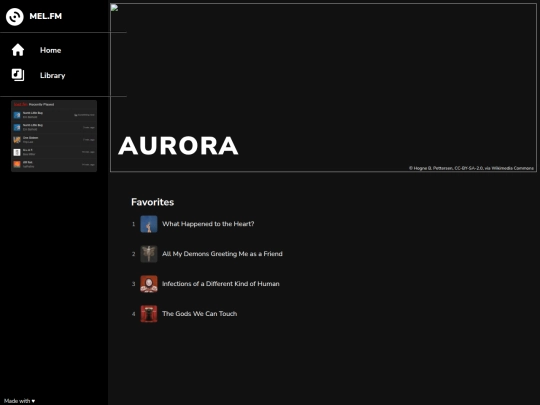The height and width of the screenshot is (405, 540).
Task: Open the Home menu label
Action: click(51, 50)
